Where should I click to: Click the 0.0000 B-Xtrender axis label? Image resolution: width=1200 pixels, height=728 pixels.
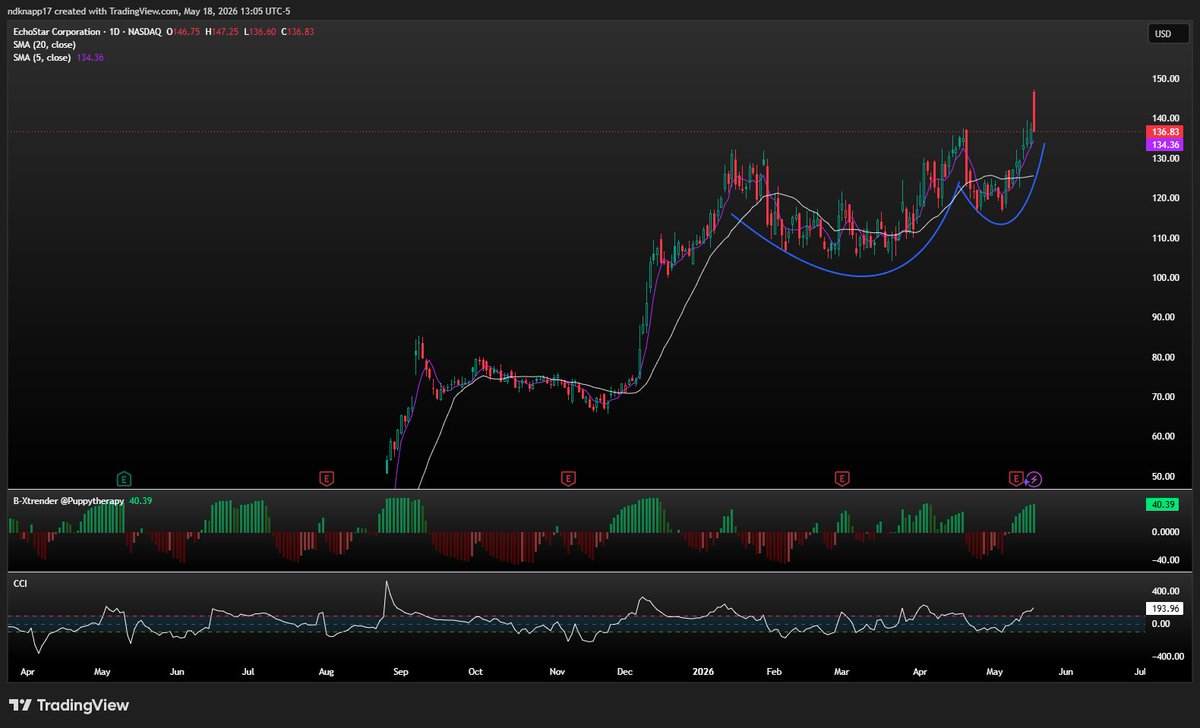click(1164, 532)
